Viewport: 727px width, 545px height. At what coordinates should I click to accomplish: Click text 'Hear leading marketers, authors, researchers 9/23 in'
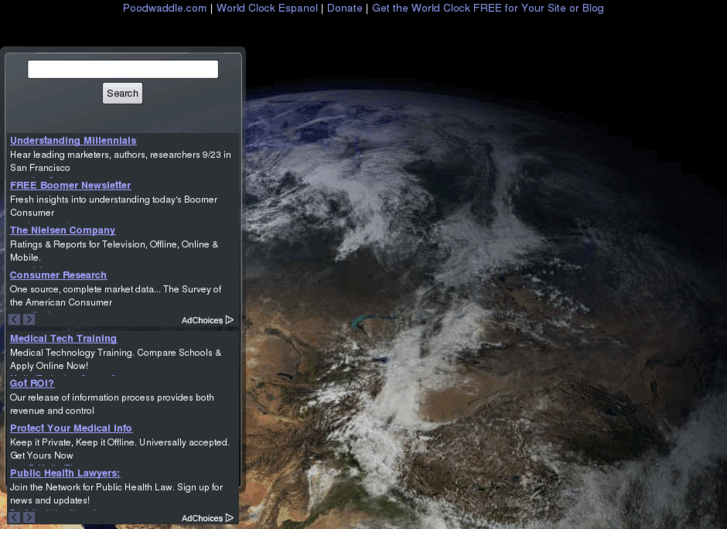pyautogui.click(x=121, y=154)
